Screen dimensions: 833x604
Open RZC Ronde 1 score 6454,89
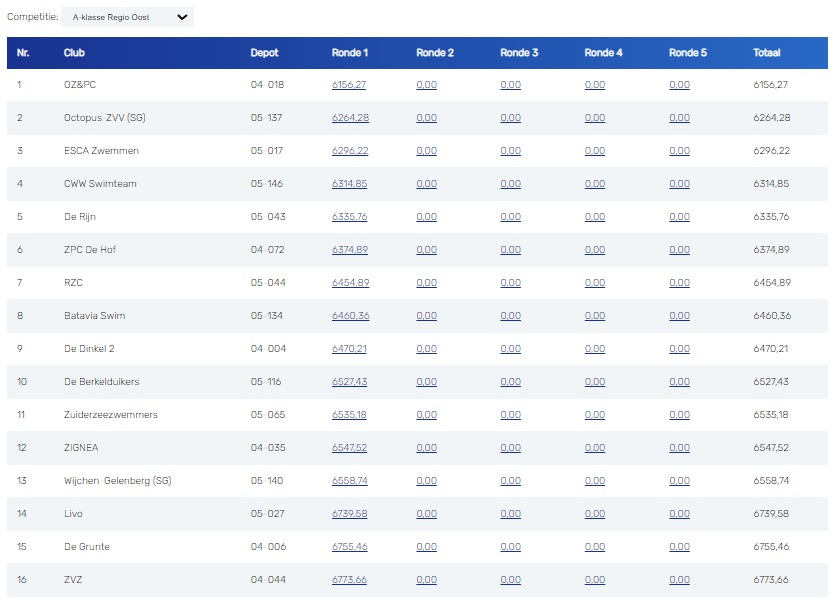(350, 283)
